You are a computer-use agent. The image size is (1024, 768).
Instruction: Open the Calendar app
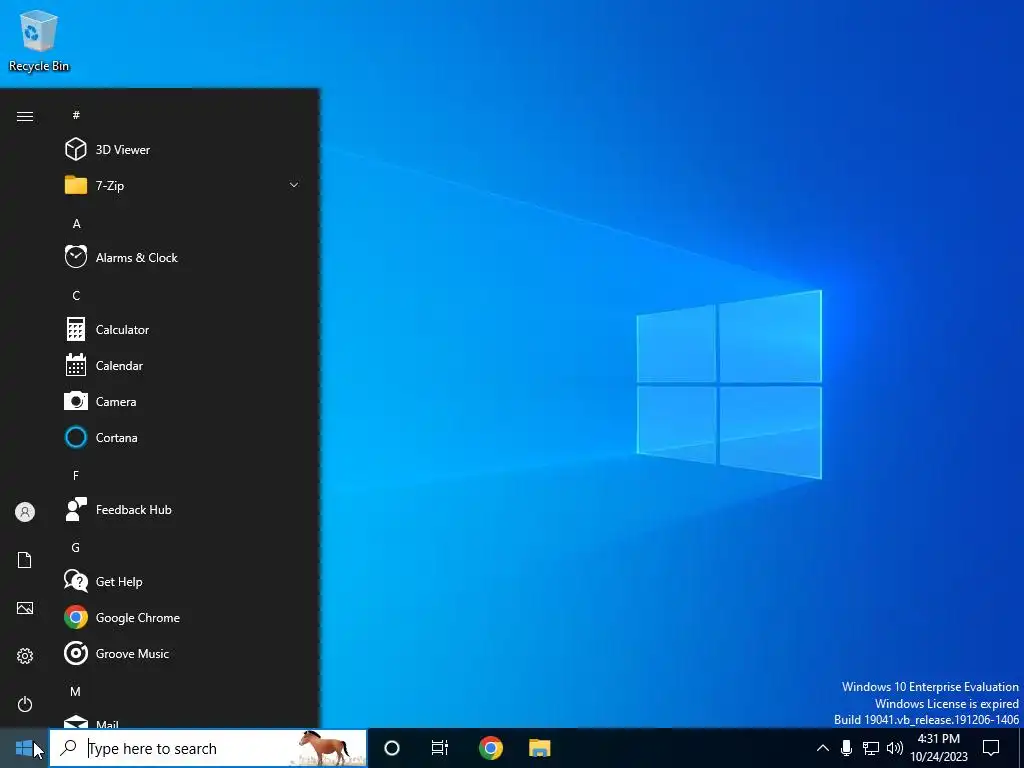point(183,366)
